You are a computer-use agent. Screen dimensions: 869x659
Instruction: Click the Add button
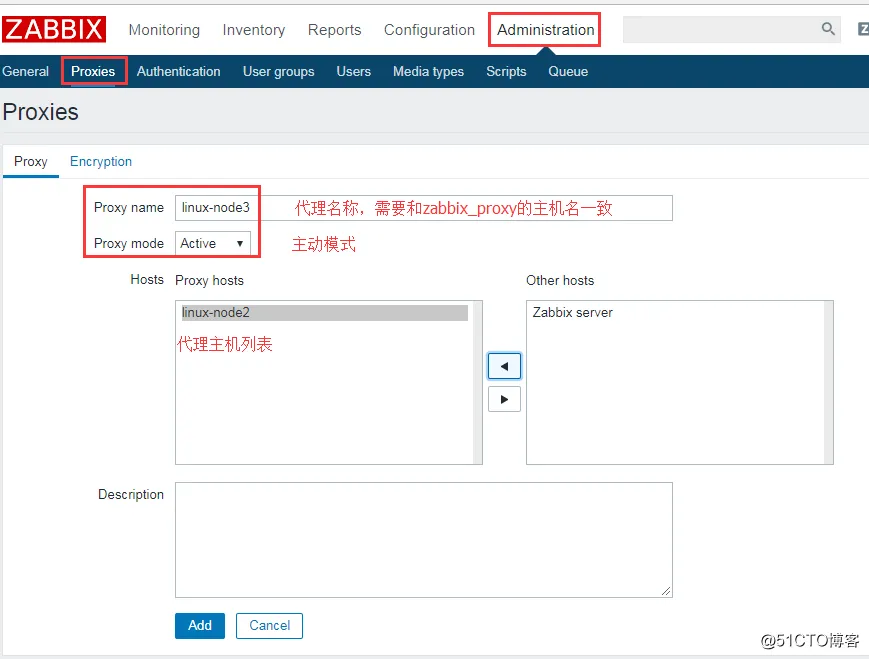pyautogui.click(x=200, y=626)
